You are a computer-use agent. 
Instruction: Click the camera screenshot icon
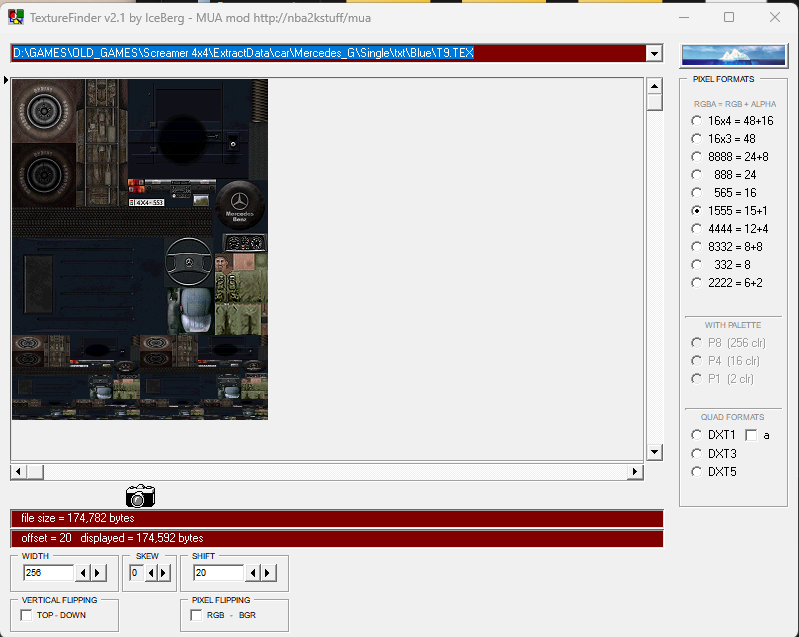pos(140,495)
